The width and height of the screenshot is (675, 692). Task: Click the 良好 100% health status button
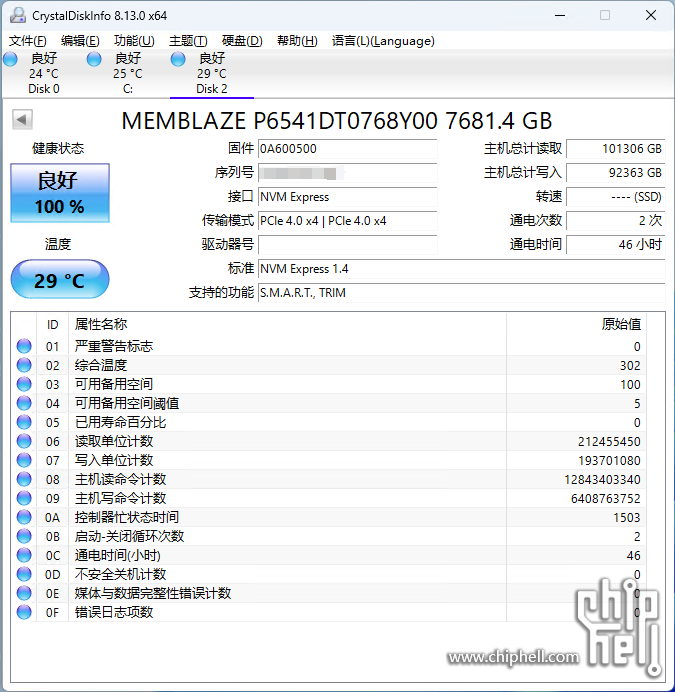tap(60, 193)
